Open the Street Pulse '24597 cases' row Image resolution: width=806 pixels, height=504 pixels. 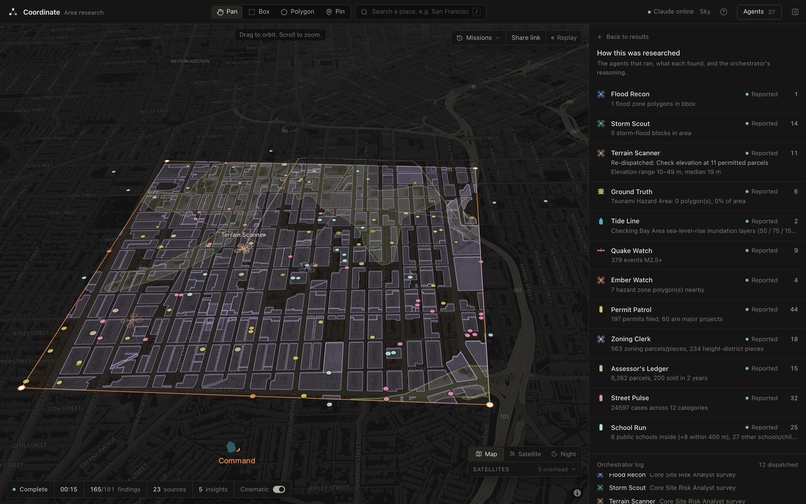tap(698, 403)
